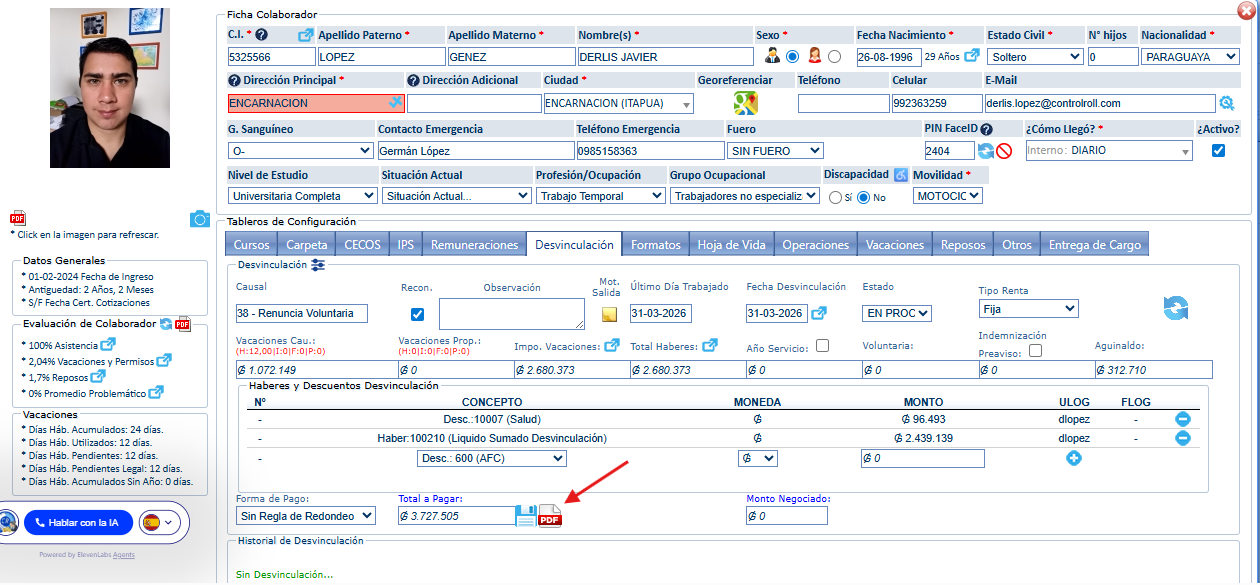
Task: Click the blue refresh icon next to Tipo Renta
Action: [x=1175, y=308]
